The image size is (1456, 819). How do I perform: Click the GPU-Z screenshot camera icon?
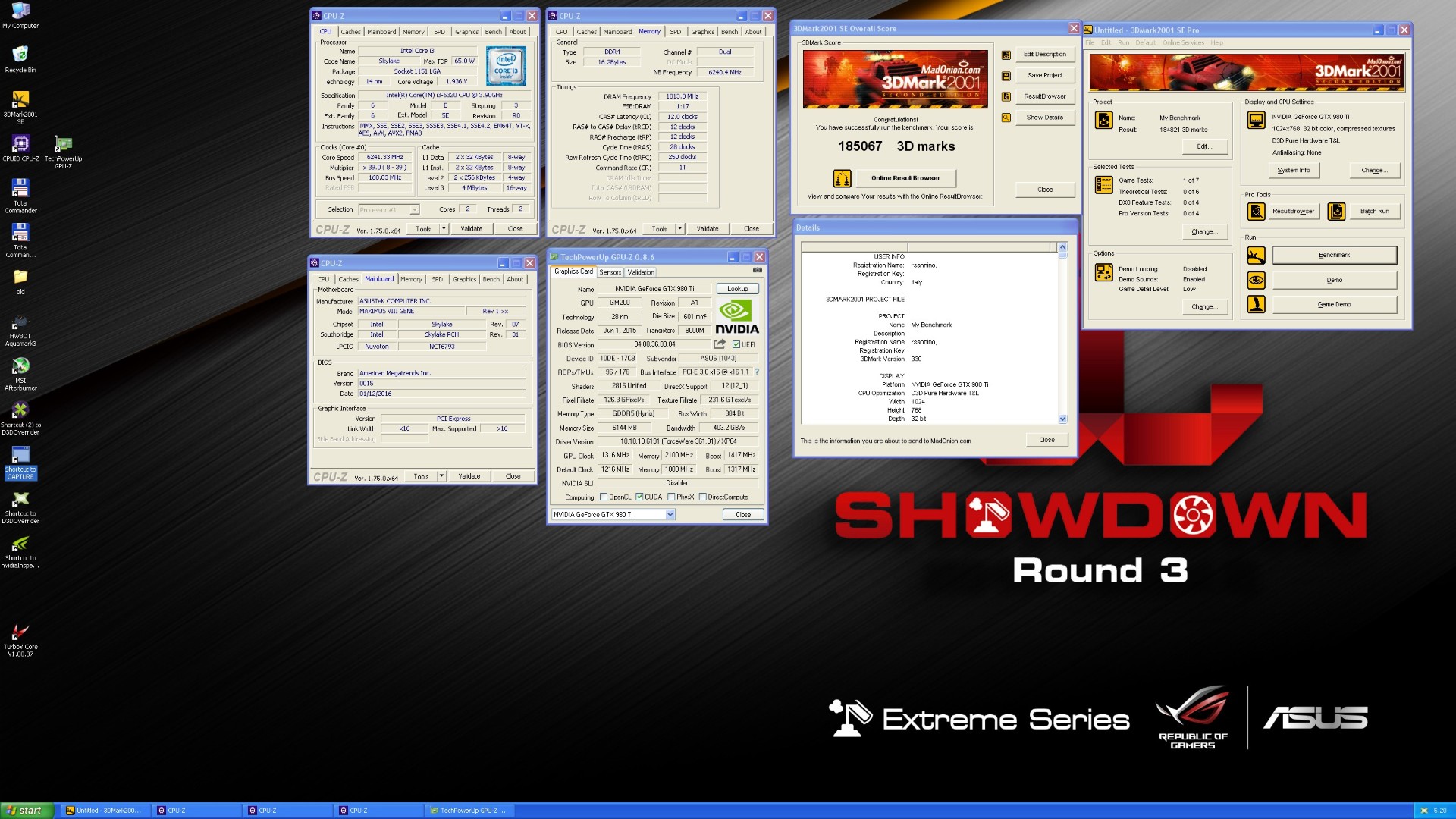[x=757, y=271]
